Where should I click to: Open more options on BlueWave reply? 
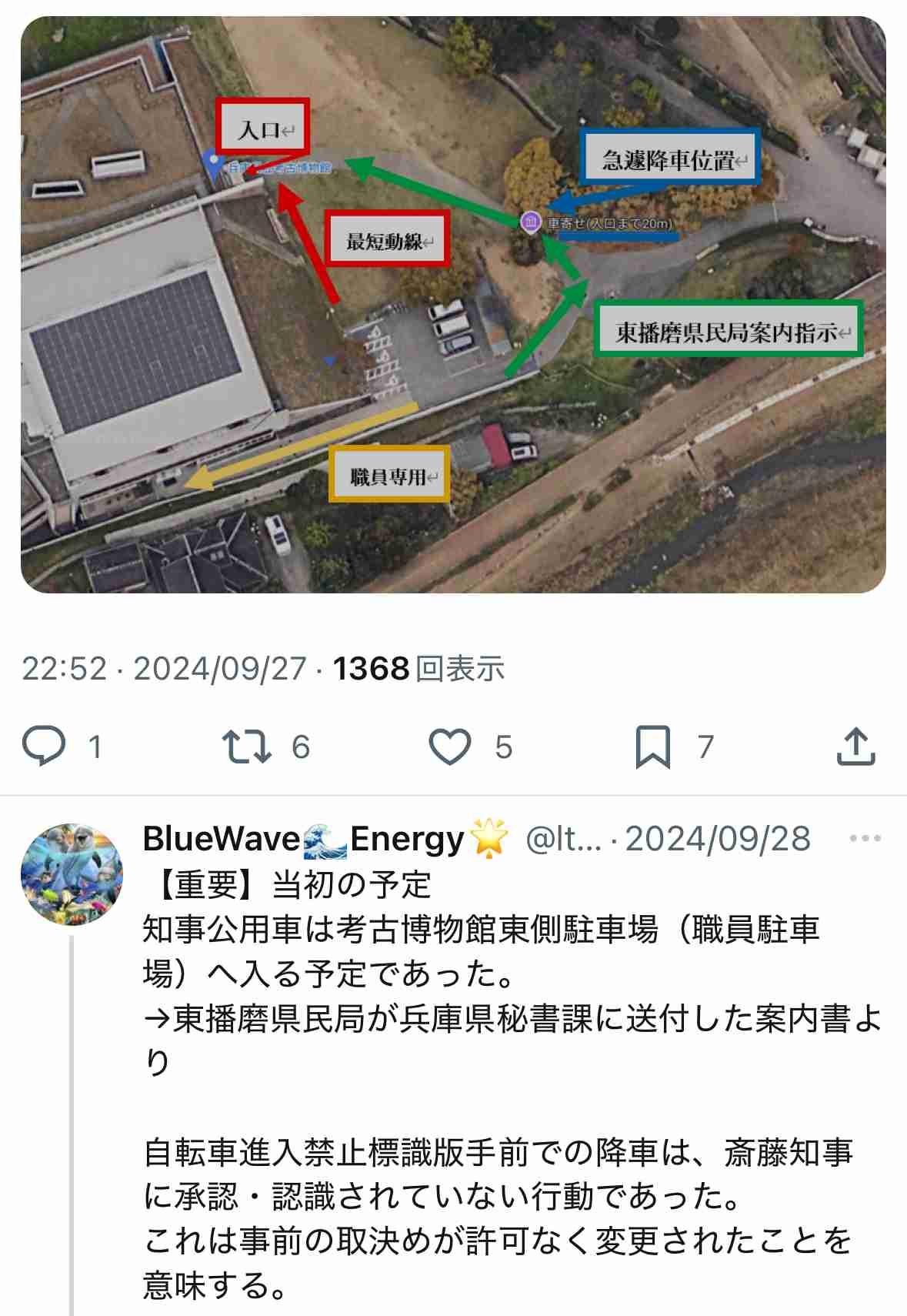(865, 838)
